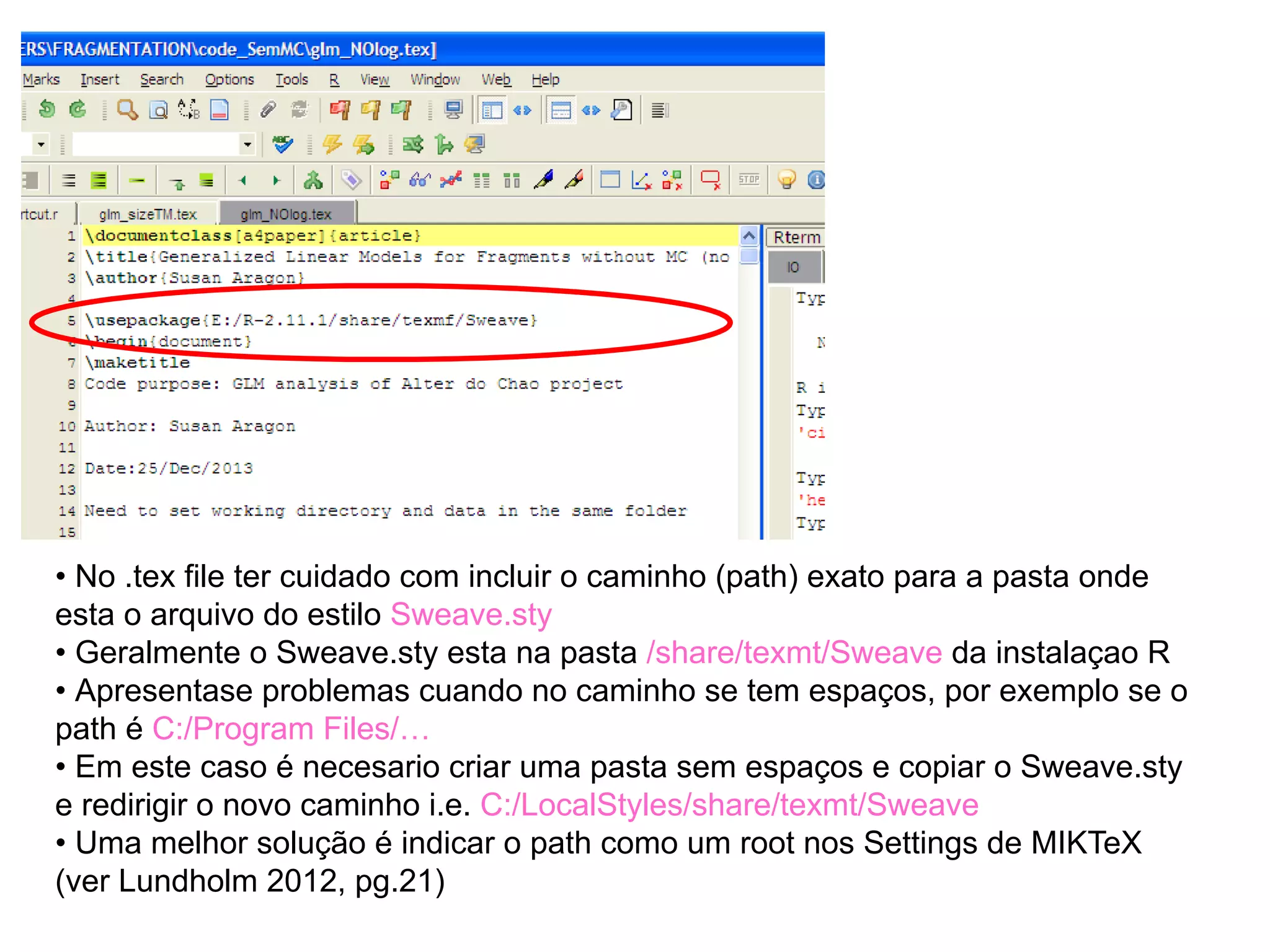This screenshot has width=1270, height=952.
Task: Select the Rterm panel tab
Action: [796, 237]
